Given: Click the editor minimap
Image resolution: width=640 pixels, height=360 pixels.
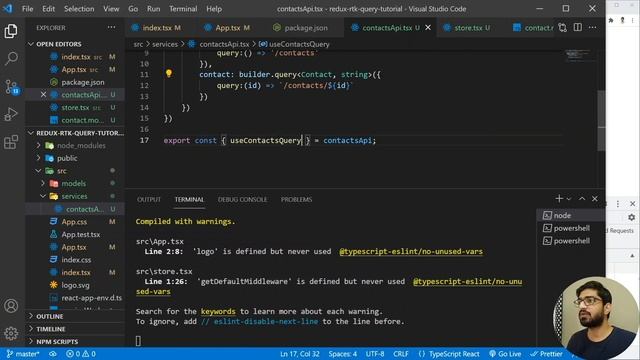Looking at the screenshot, I should coord(579,55).
